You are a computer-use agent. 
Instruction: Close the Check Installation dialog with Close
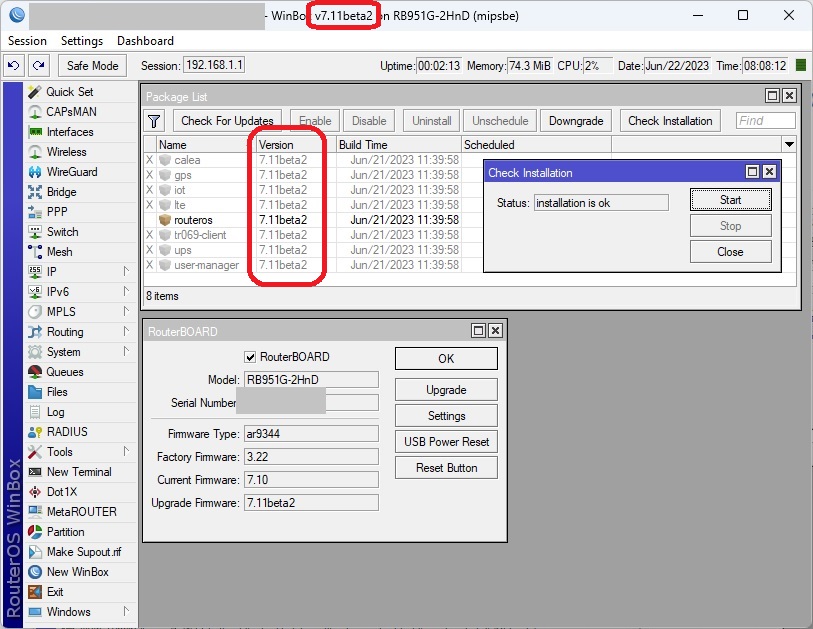(731, 252)
